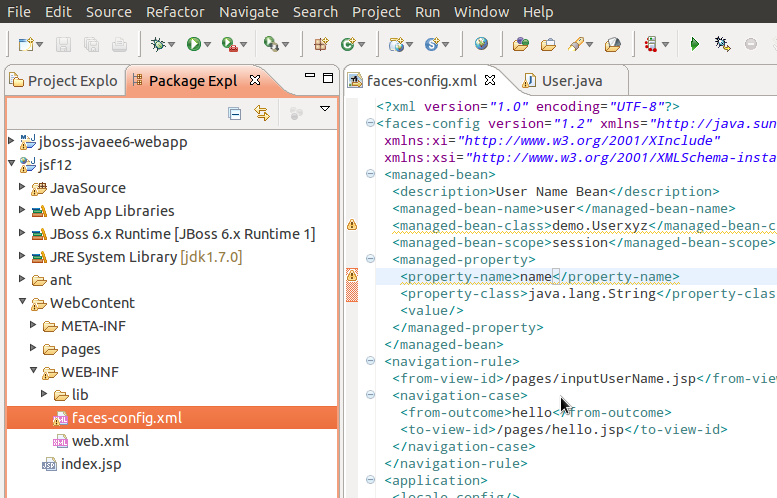Click the New wizard toolbar icon

point(27,44)
